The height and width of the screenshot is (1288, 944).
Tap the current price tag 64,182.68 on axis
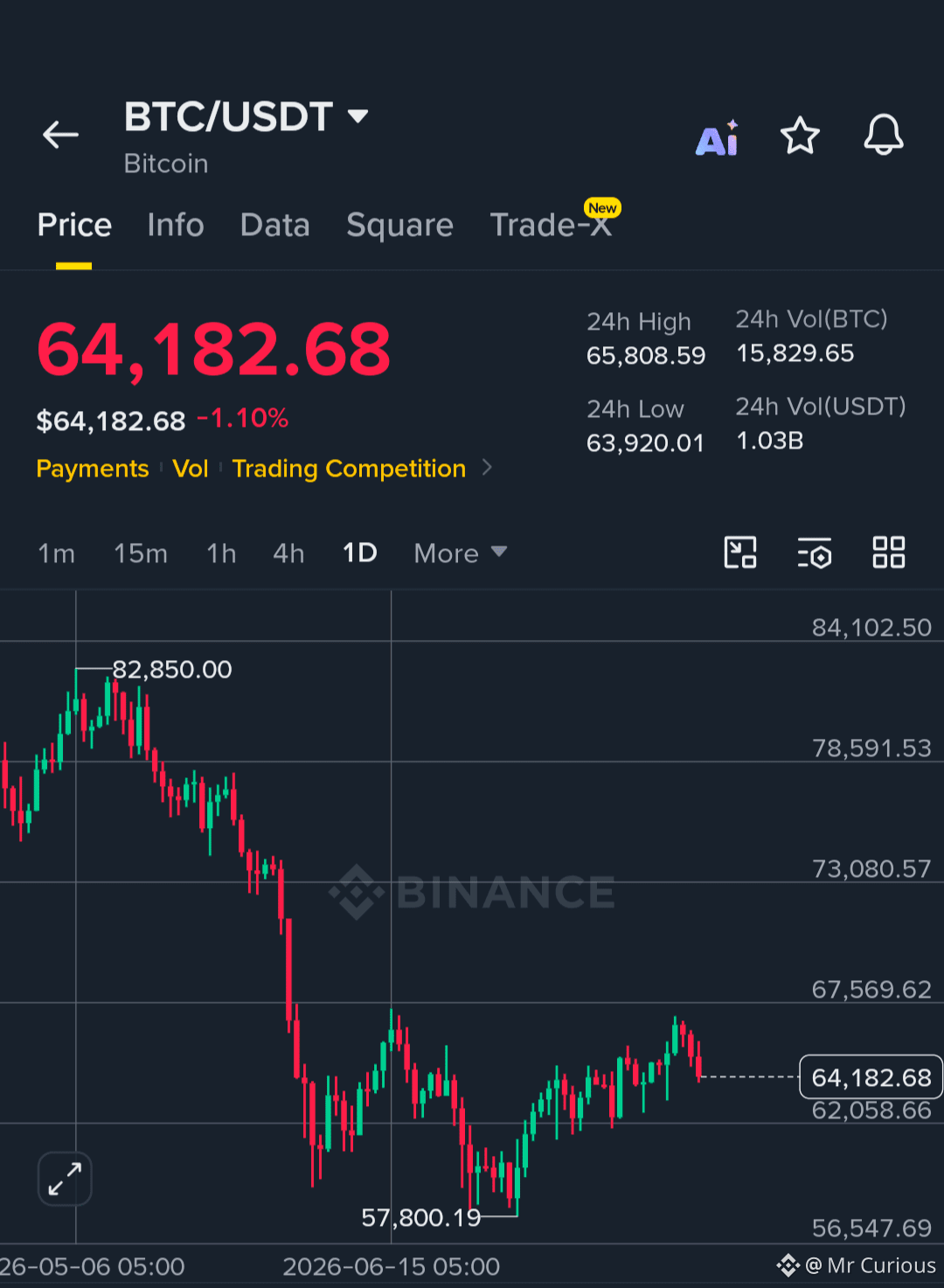[x=871, y=1077]
